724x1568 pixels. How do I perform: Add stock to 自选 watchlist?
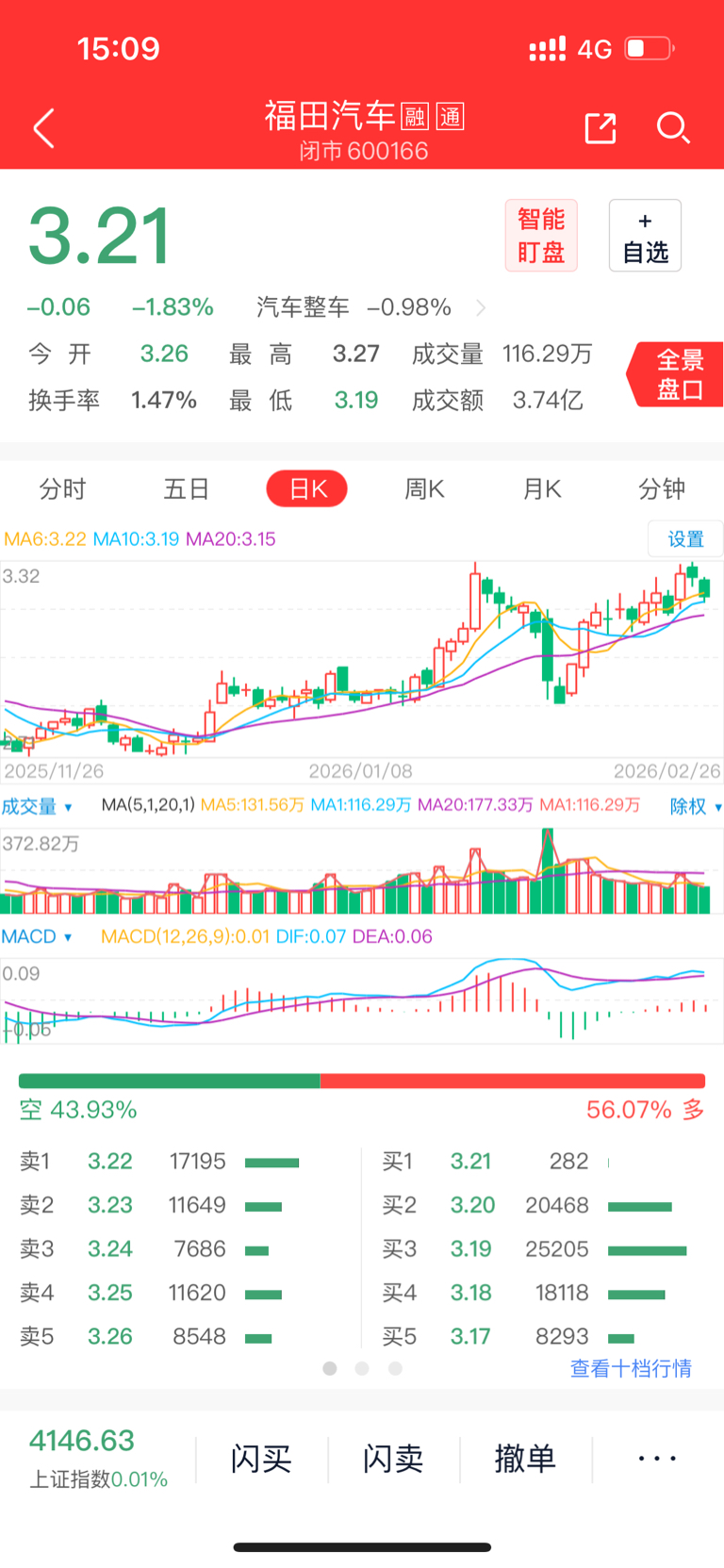pos(645,236)
